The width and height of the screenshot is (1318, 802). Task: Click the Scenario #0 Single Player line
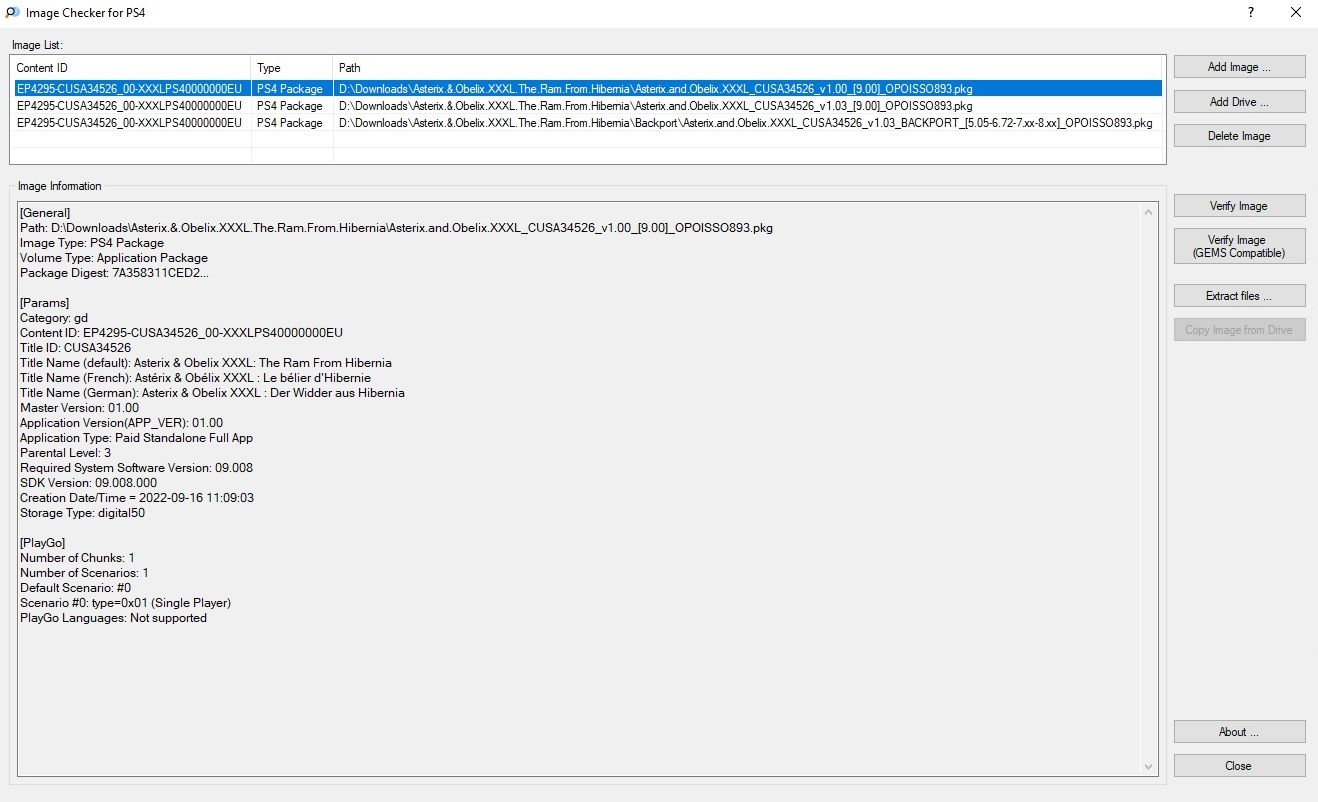125,603
